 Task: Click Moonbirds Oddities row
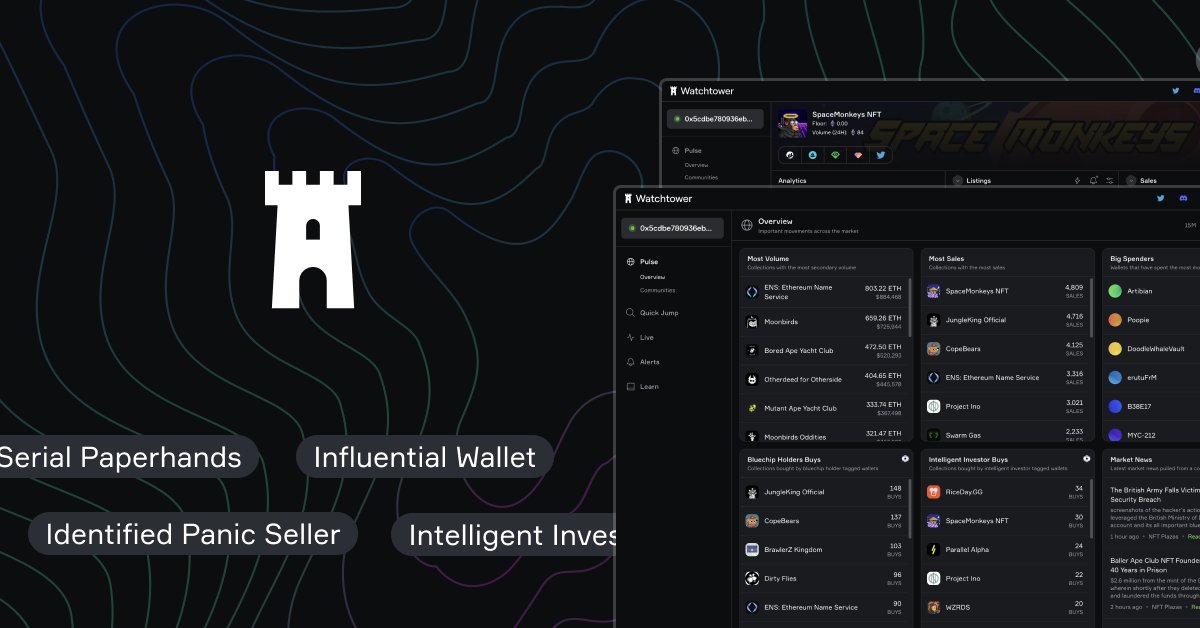tap(825, 436)
